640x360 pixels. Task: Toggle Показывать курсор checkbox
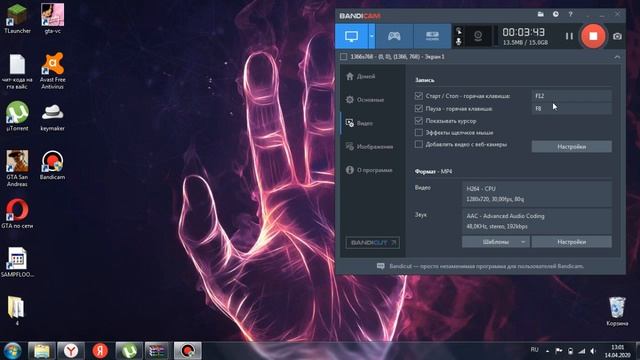418,121
